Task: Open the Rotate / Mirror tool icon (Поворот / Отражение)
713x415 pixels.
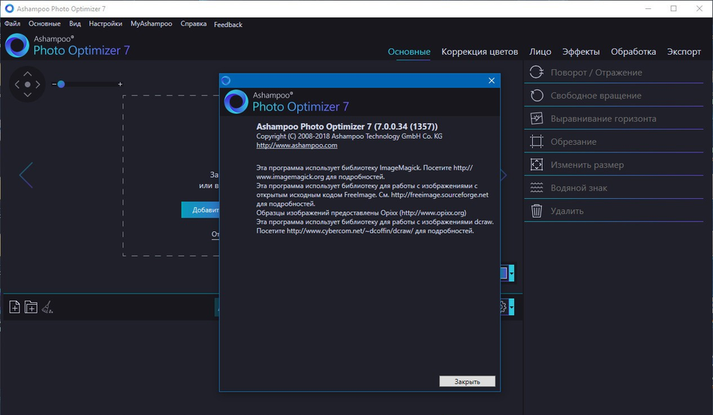Action: (537, 72)
